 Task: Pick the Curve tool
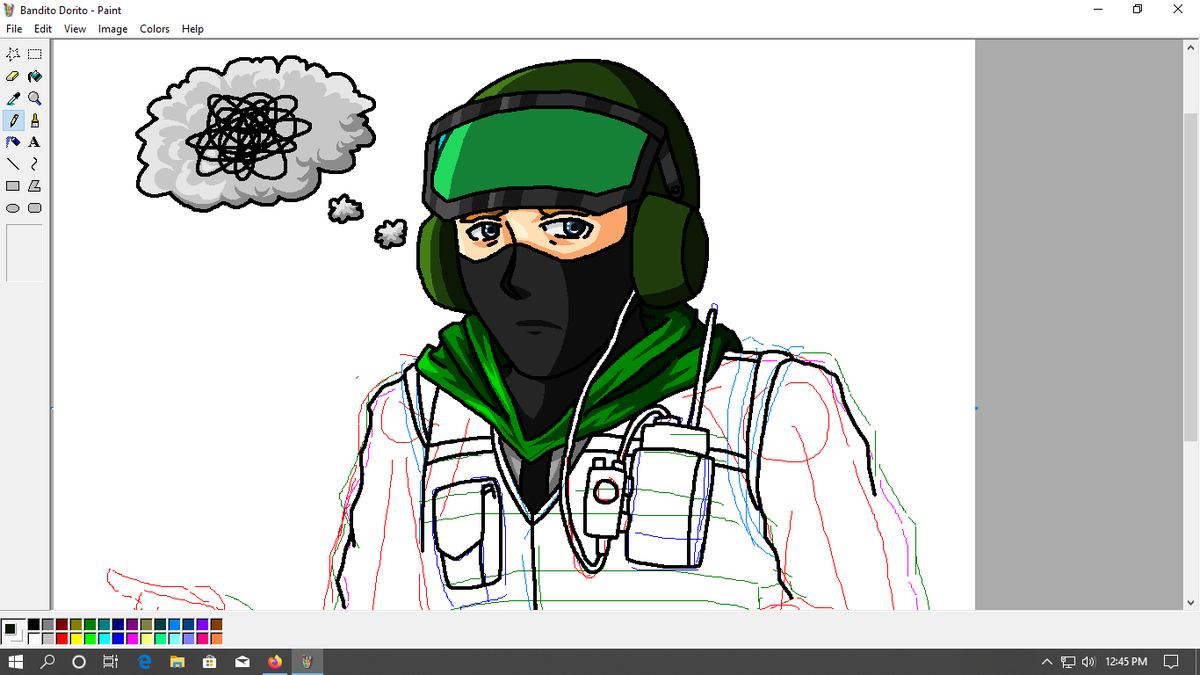35,164
